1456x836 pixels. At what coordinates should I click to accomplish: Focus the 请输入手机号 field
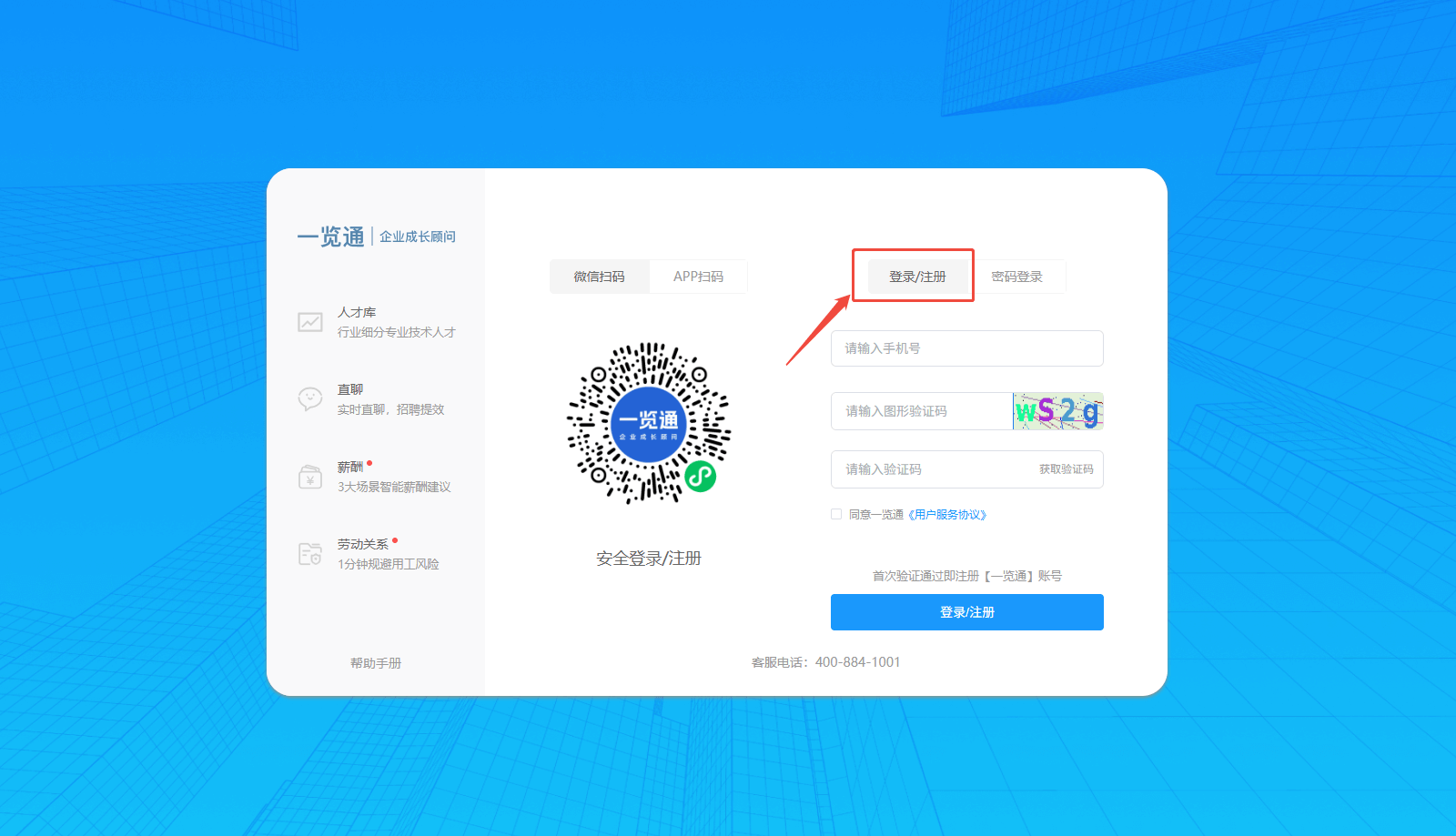pos(967,348)
